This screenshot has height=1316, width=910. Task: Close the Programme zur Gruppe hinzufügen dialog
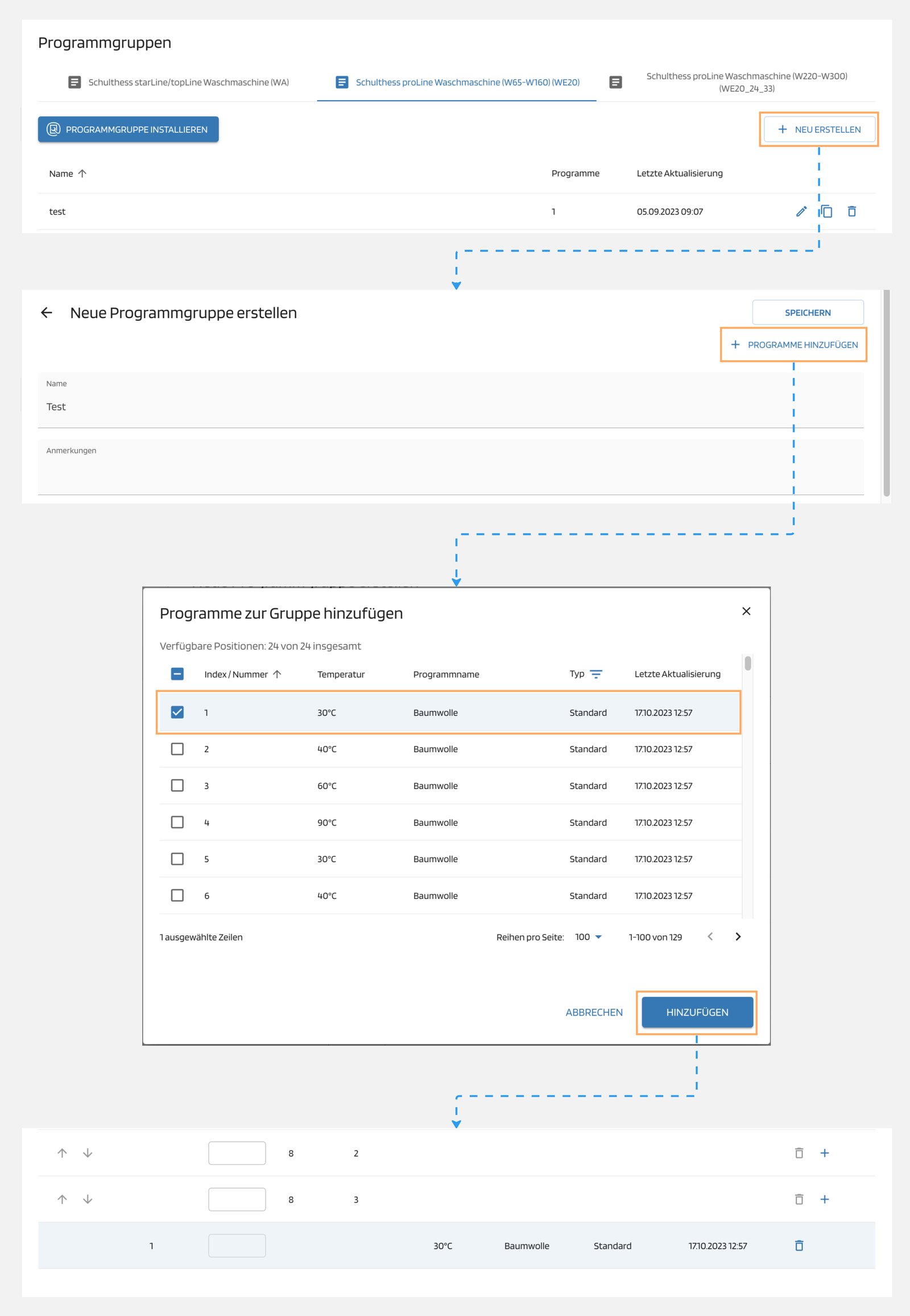tap(746, 611)
